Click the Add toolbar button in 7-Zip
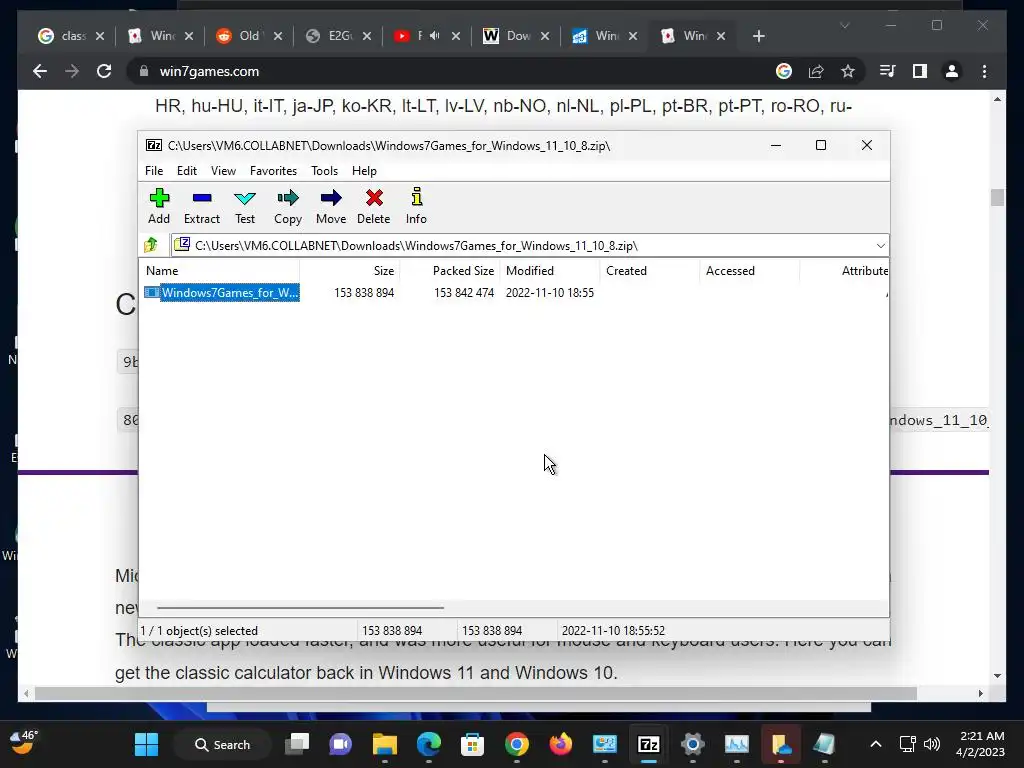1024x768 pixels. click(159, 206)
